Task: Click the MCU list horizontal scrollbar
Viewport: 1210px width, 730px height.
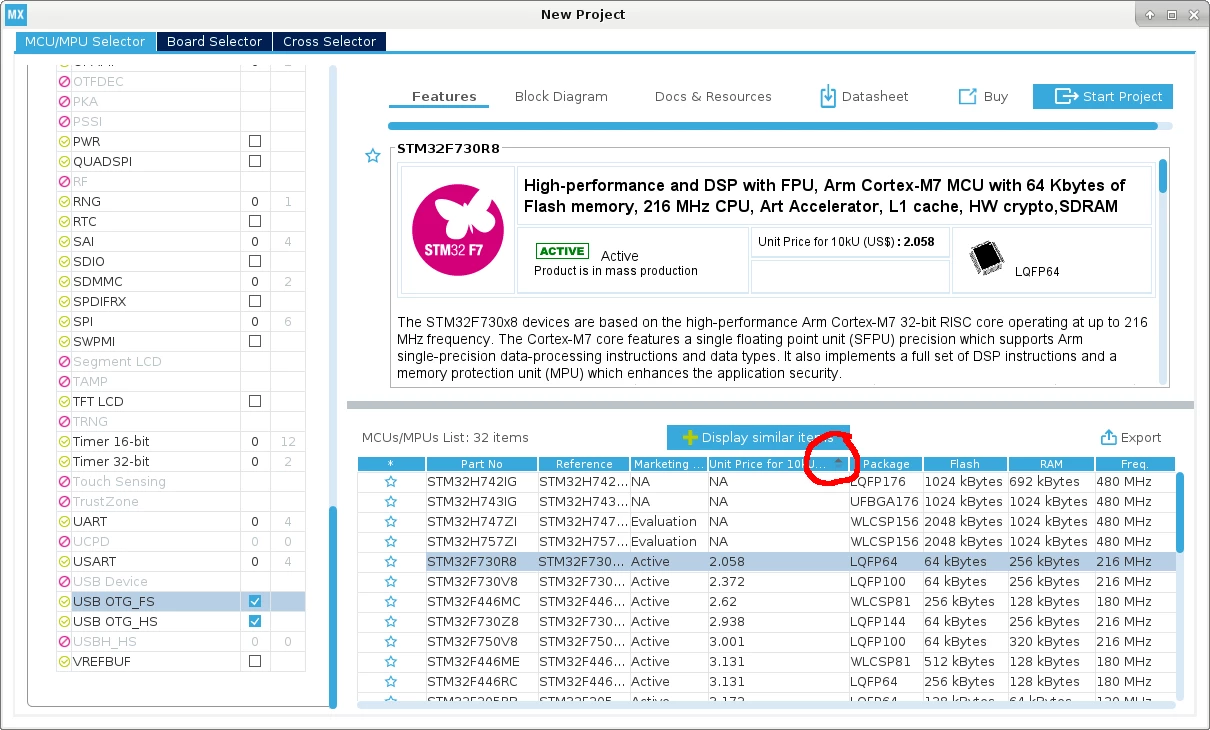Action: pos(766,705)
